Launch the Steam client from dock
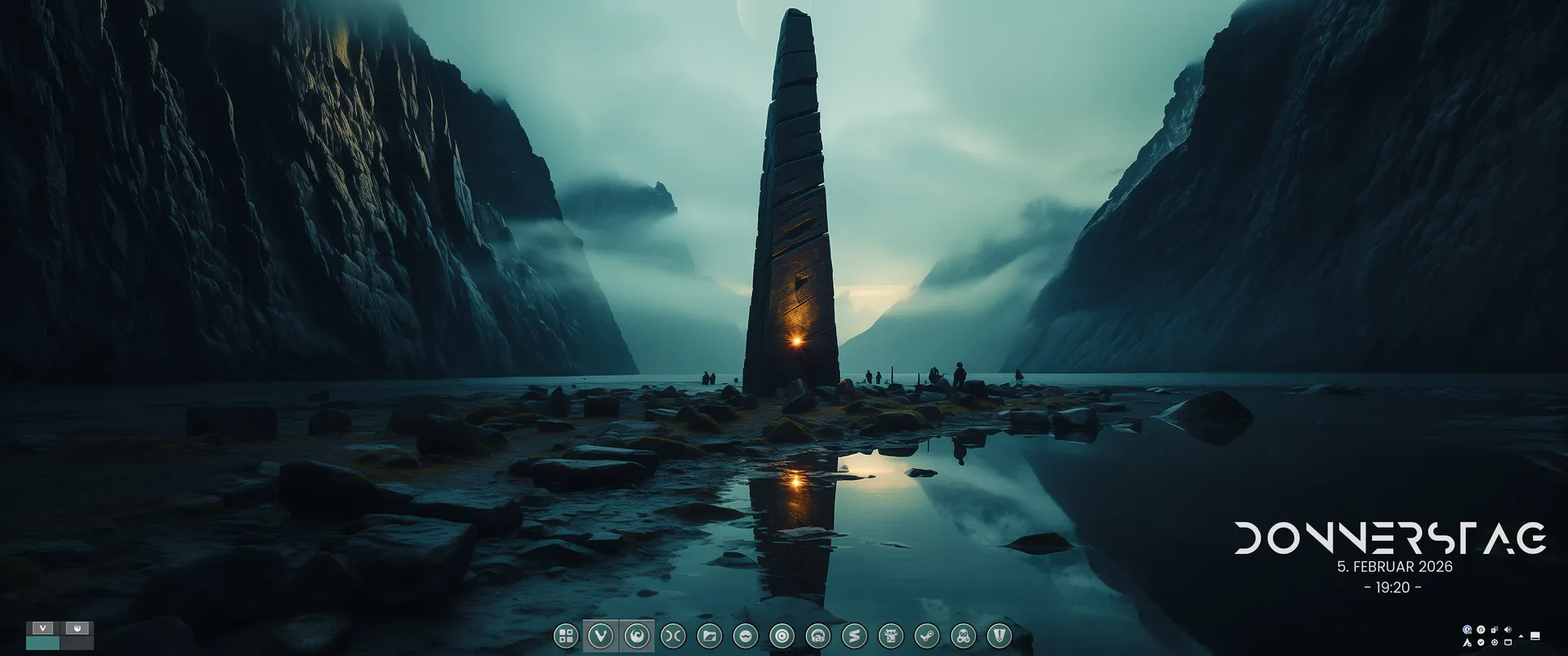The width and height of the screenshot is (1568, 656). (x=926, y=636)
